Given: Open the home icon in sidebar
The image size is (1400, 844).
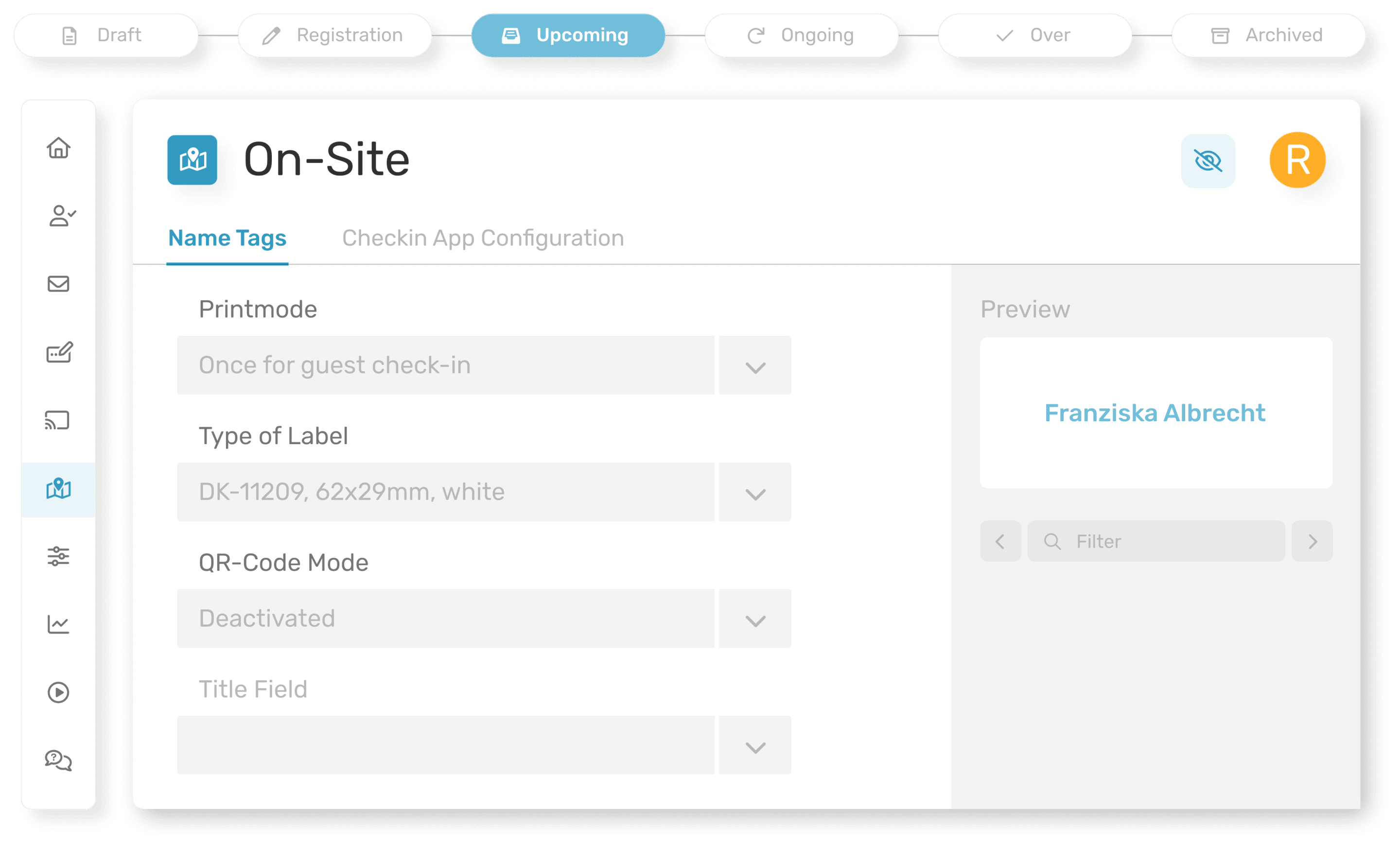Looking at the screenshot, I should coord(58,148).
